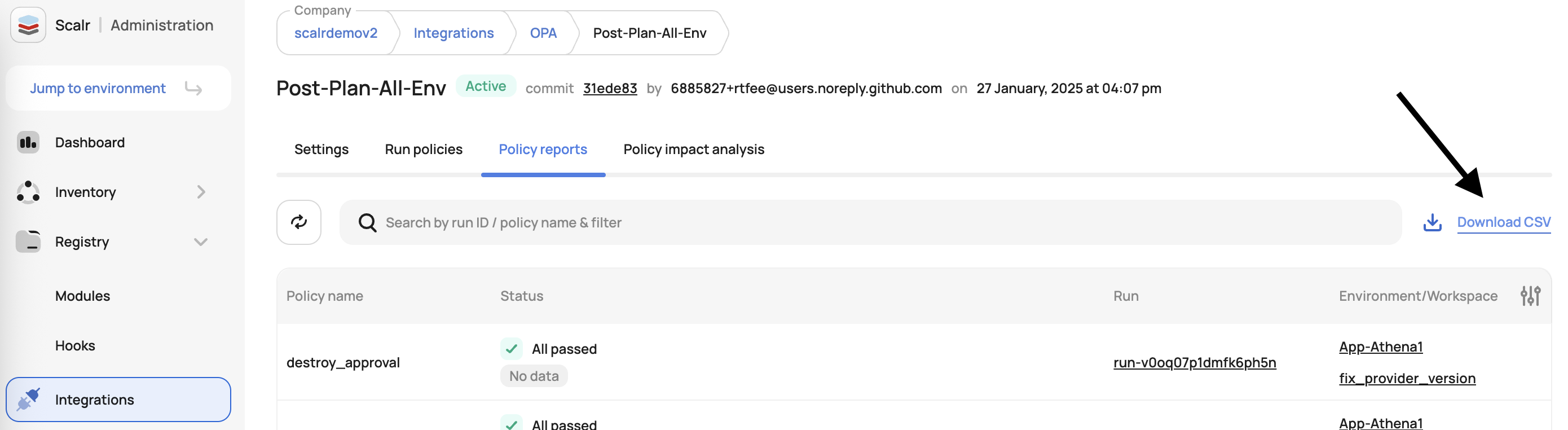Go to Integrations breadcrumb

pos(453,33)
